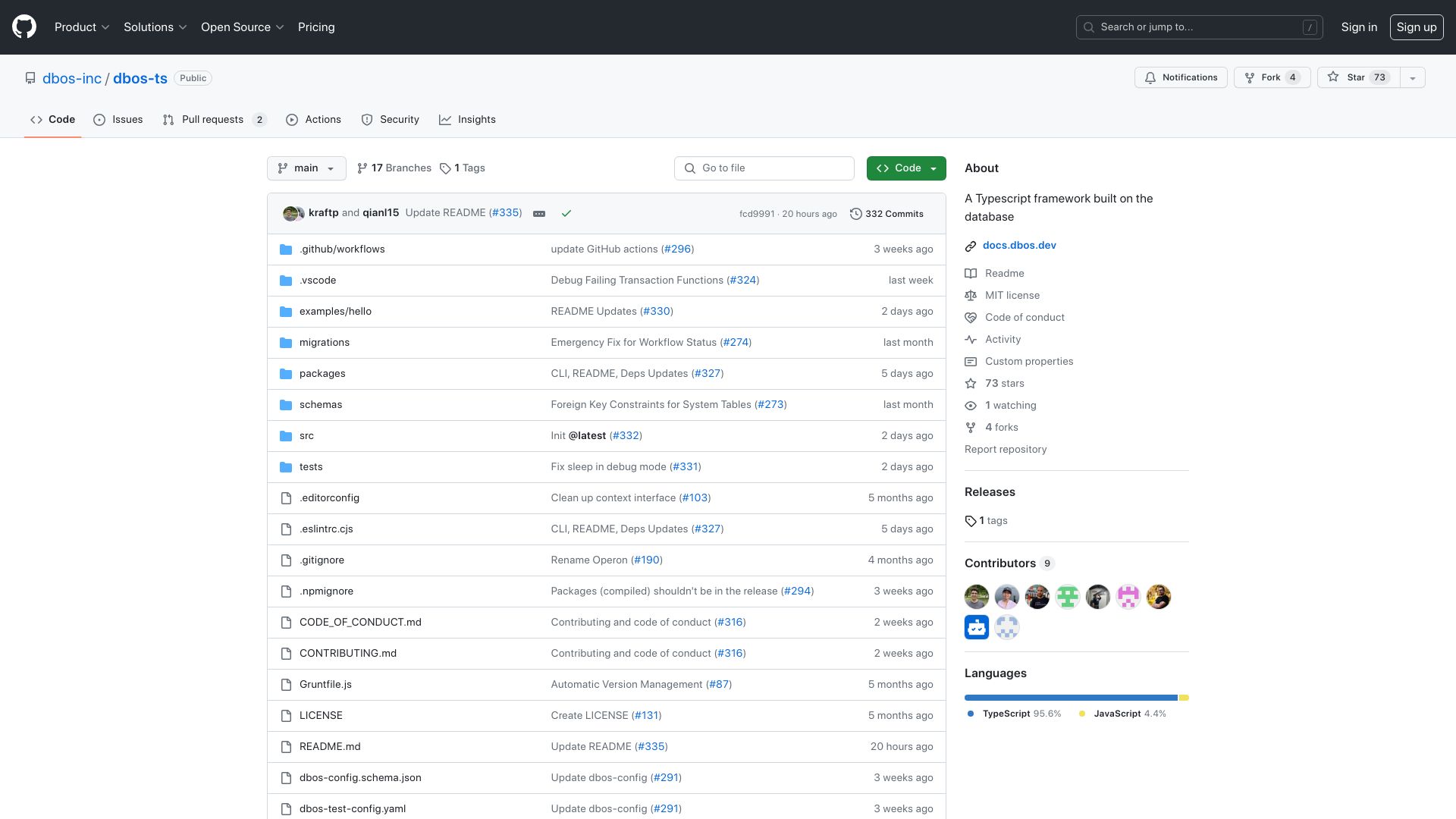Click the blue TypeScript language bar
The width and height of the screenshot is (1456, 819).
click(x=1071, y=698)
